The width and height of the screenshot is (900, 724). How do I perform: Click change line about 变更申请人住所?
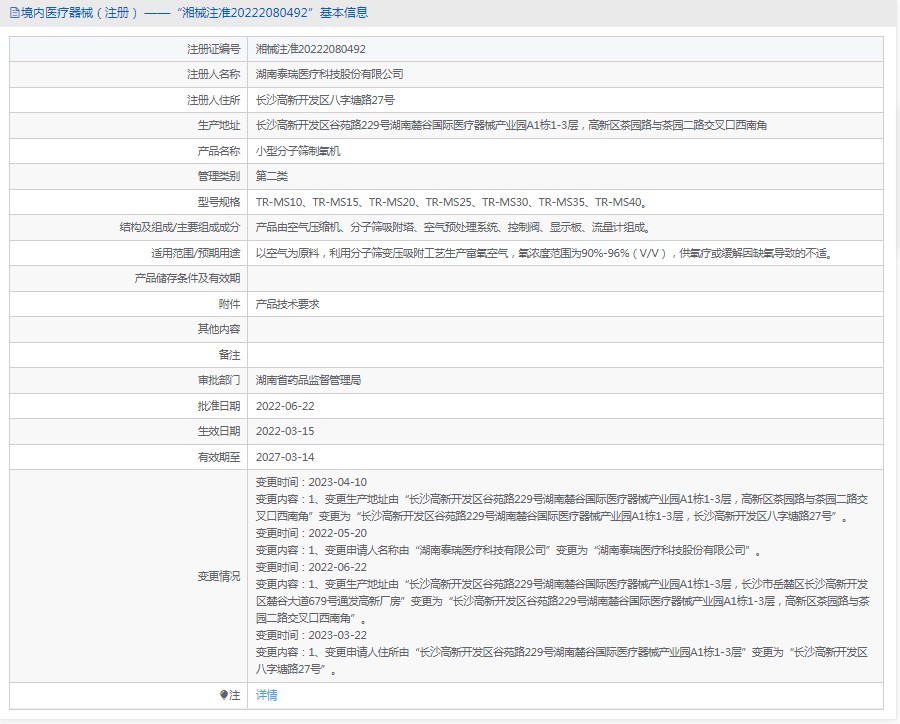coord(562,661)
